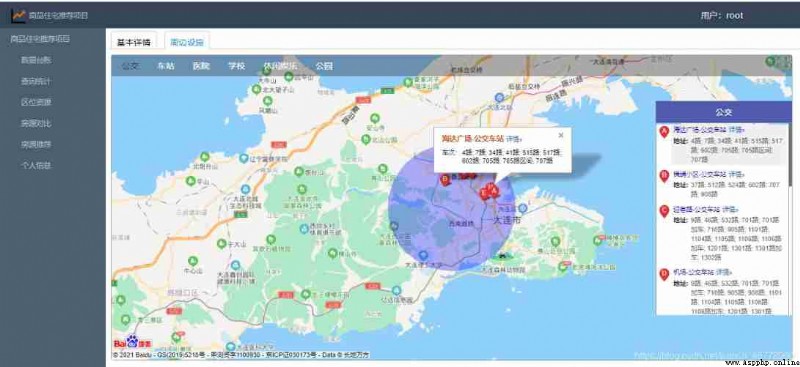The height and width of the screenshot is (367, 800).
Task: Click the blue school icon at 辽宁警察学院
Action: coord(244,159)
